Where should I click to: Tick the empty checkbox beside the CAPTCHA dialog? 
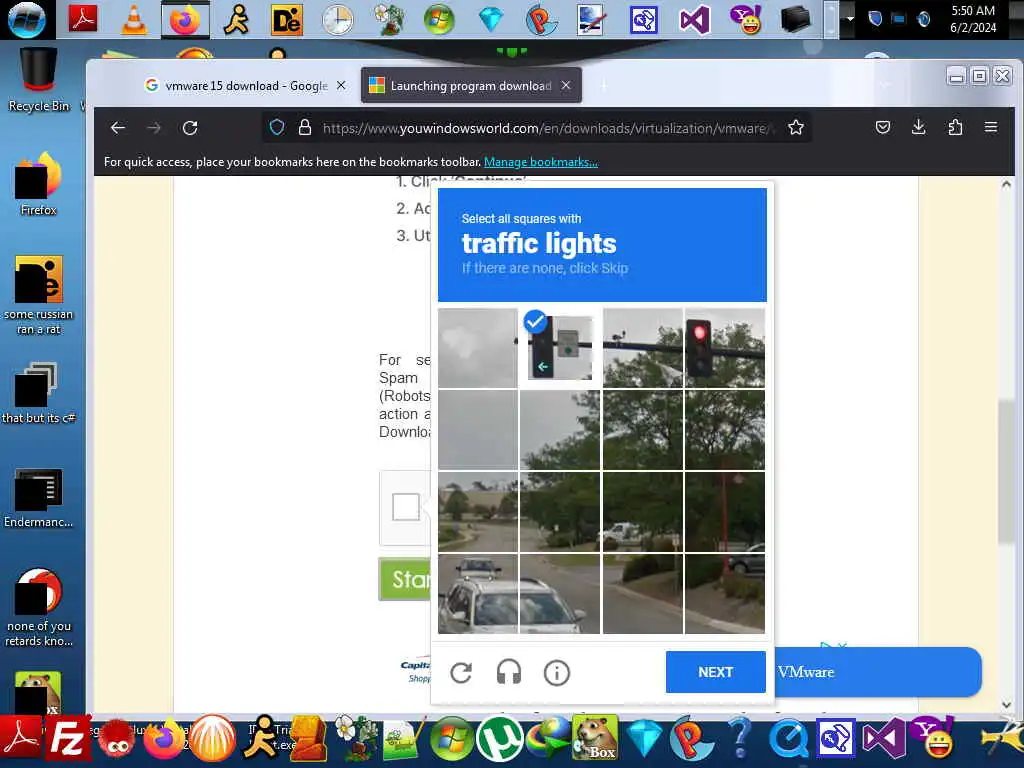tap(406, 507)
